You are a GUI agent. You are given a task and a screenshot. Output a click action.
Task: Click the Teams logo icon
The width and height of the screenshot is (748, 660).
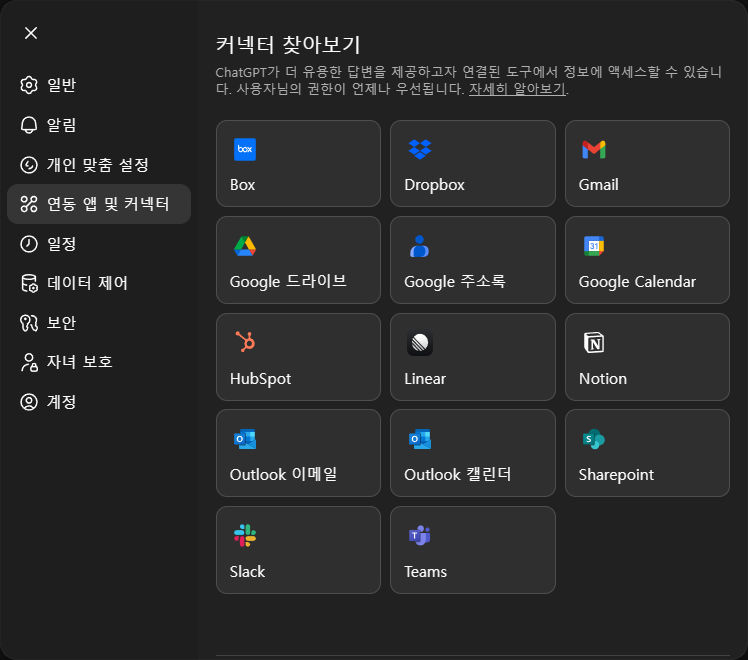(420, 536)
